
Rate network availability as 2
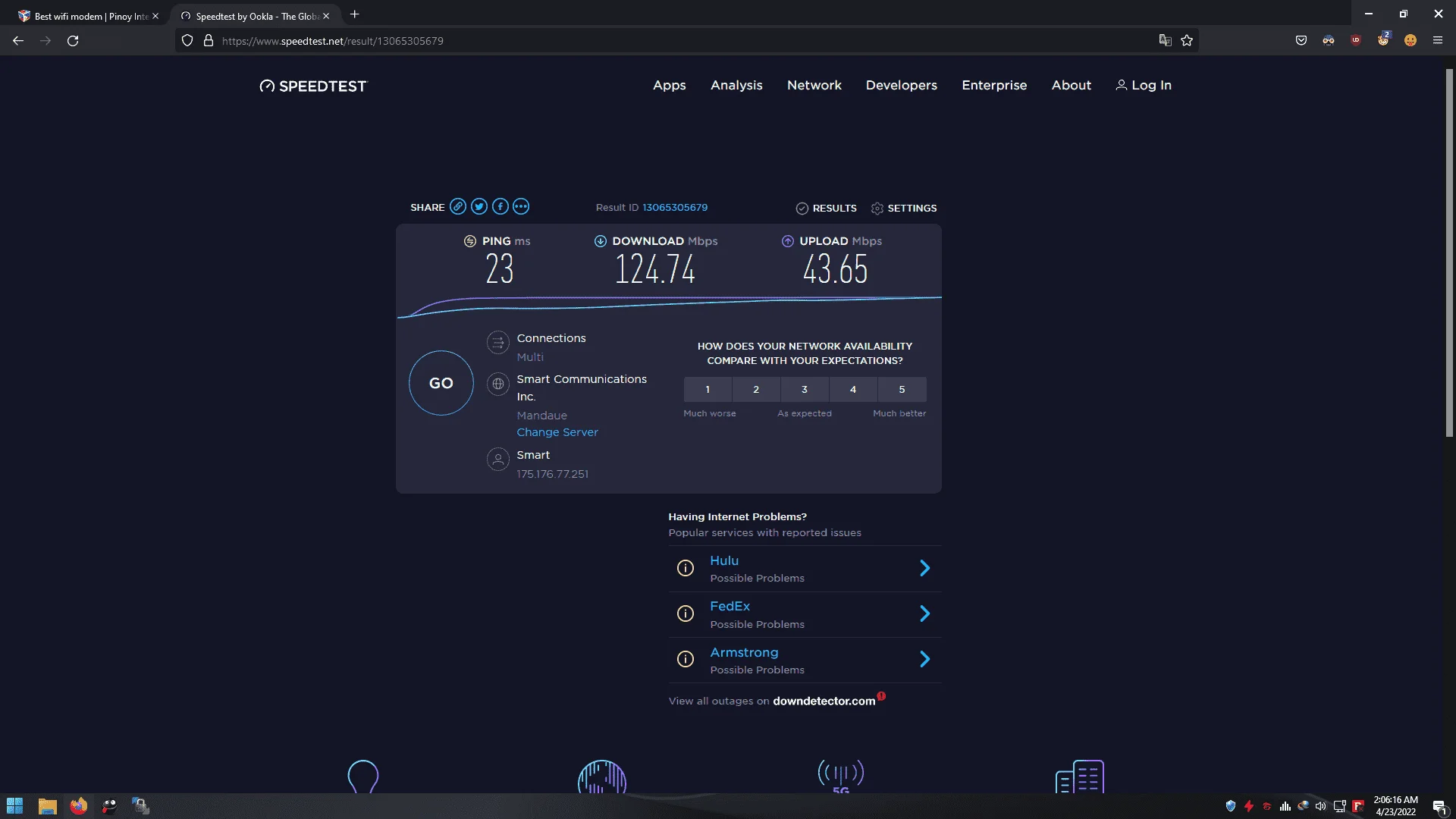tap(756, 390)
